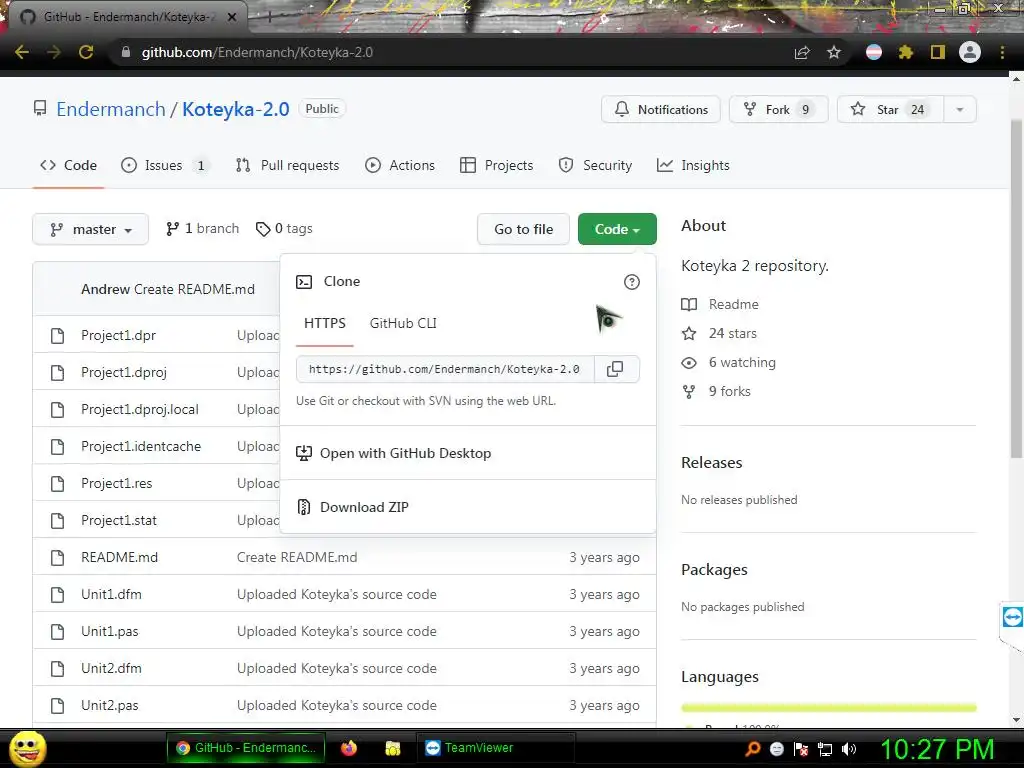Open Firefox from the taskbar

point(349,748)
